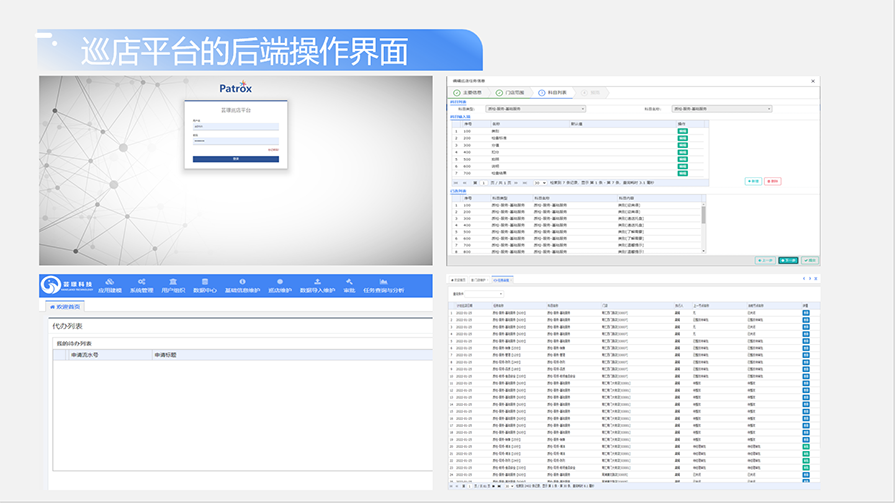Click the Patrox logo on login screen
Image resolution: width=895 pixels, height=503 pixels.
[x=236, y=88]
